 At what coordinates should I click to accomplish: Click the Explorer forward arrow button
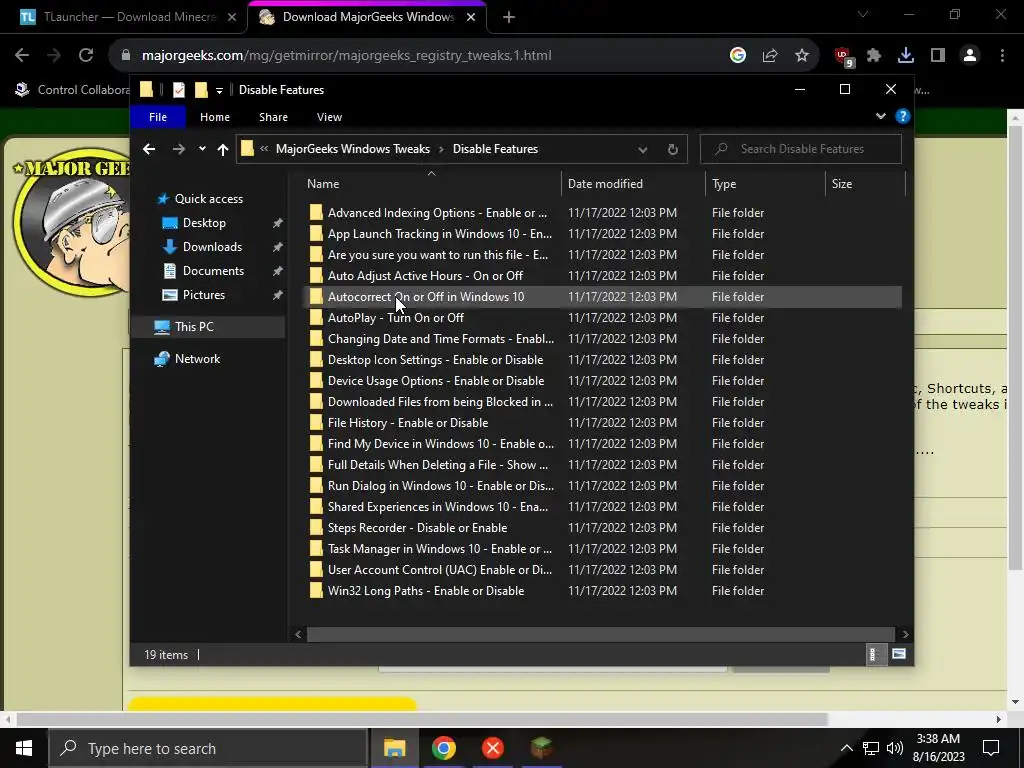pyautogui.click(x=178, y=150)
